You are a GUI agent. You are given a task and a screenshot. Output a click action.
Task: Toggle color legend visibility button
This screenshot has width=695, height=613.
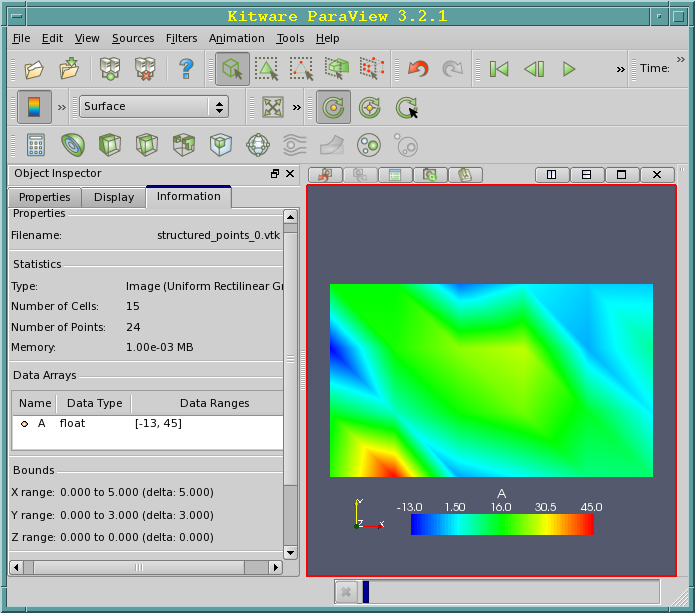[35, 107]
